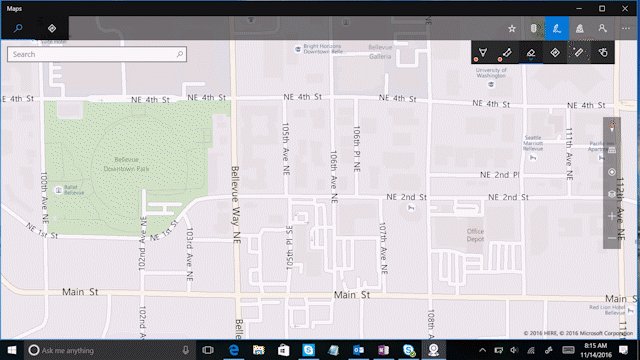
Task: Open OneNote from the taskbar
Action: pos(383,350)
